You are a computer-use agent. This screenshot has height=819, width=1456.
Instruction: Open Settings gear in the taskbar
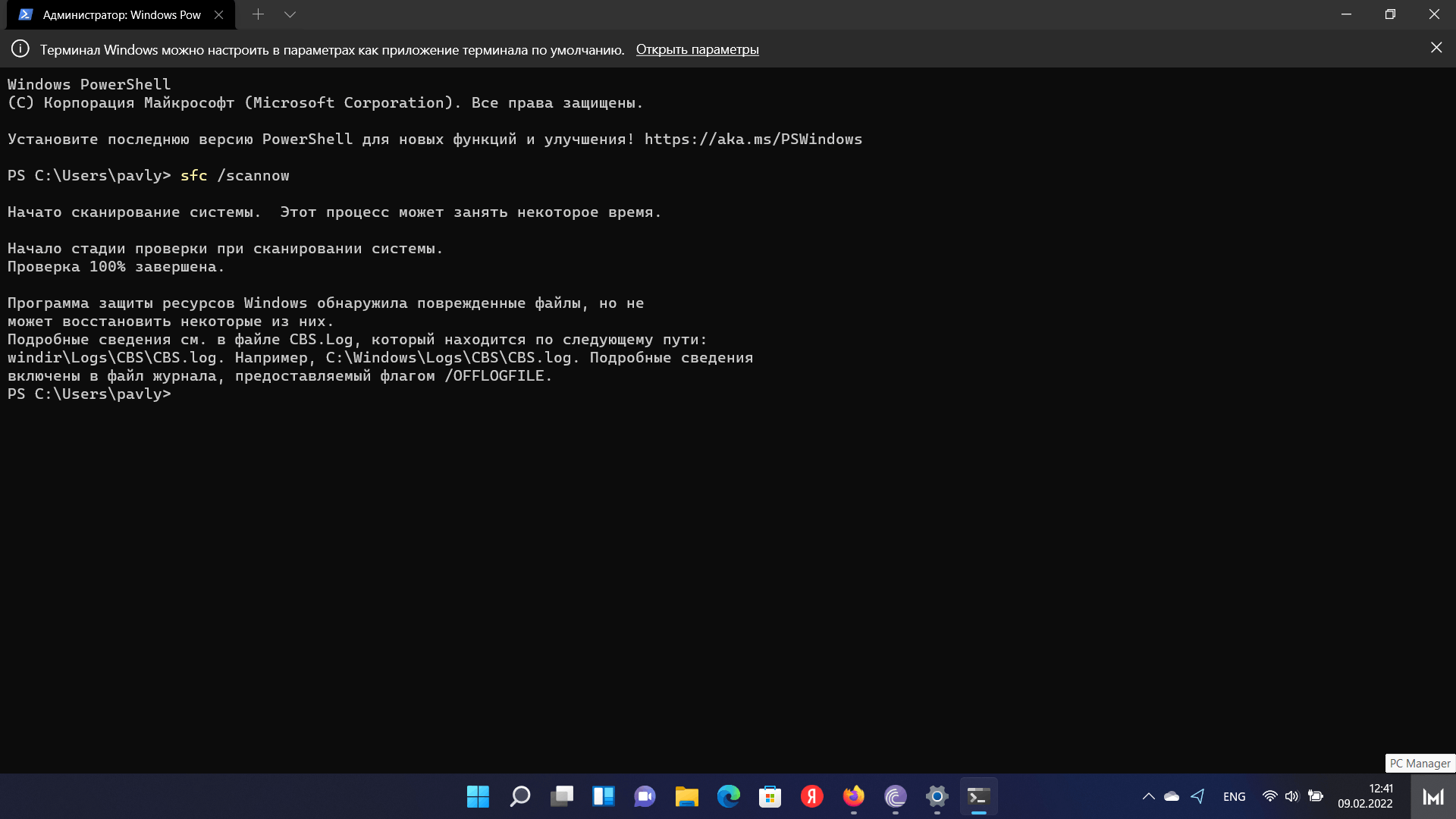(x=937, y=796)
